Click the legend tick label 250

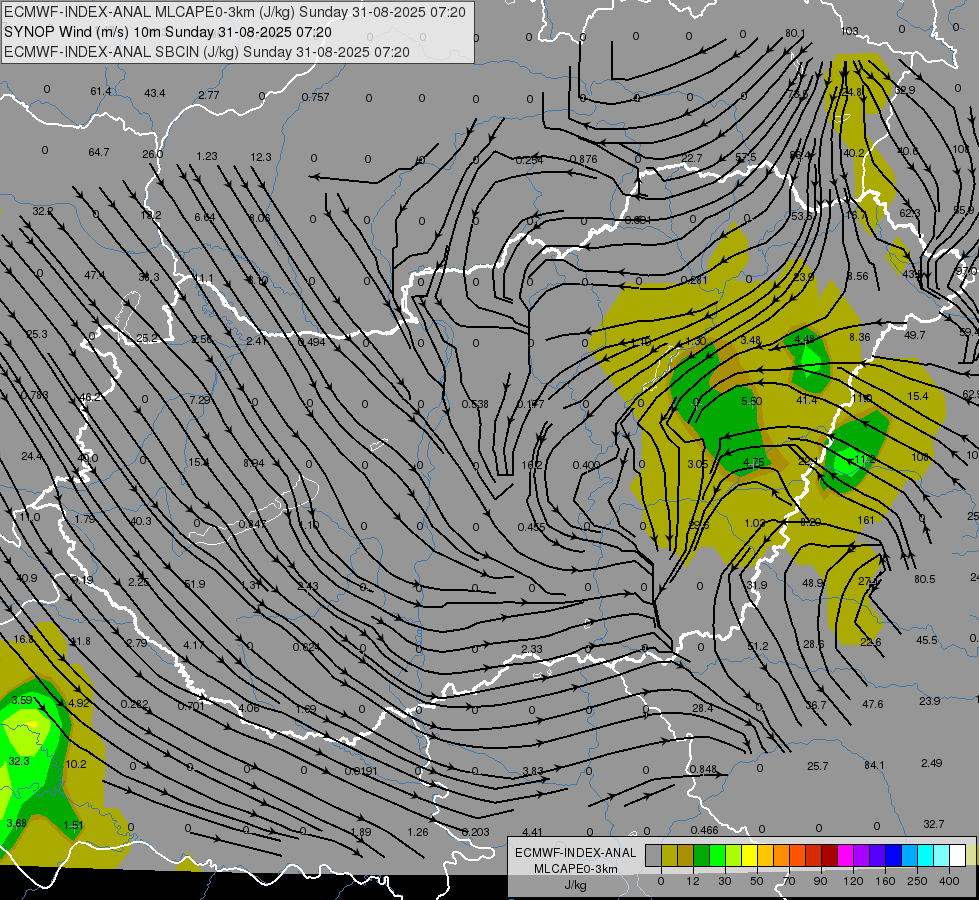pos(917,881)
